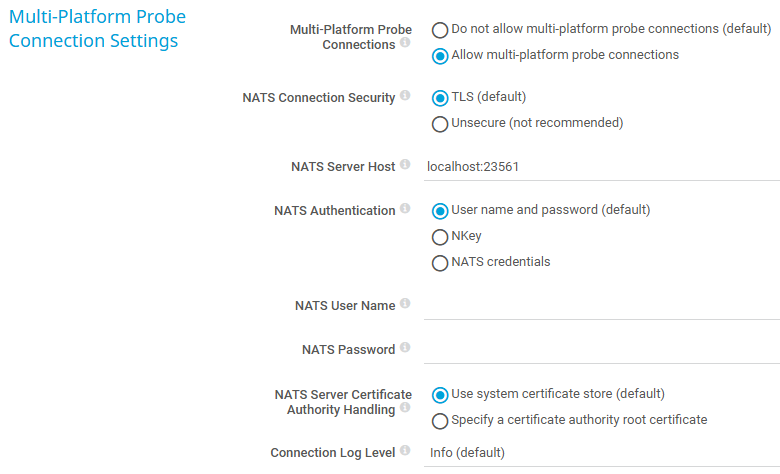The image size is (780, 474).
Task: Open Connection Log Level Info dropdown
Action: tap(600, 453)
